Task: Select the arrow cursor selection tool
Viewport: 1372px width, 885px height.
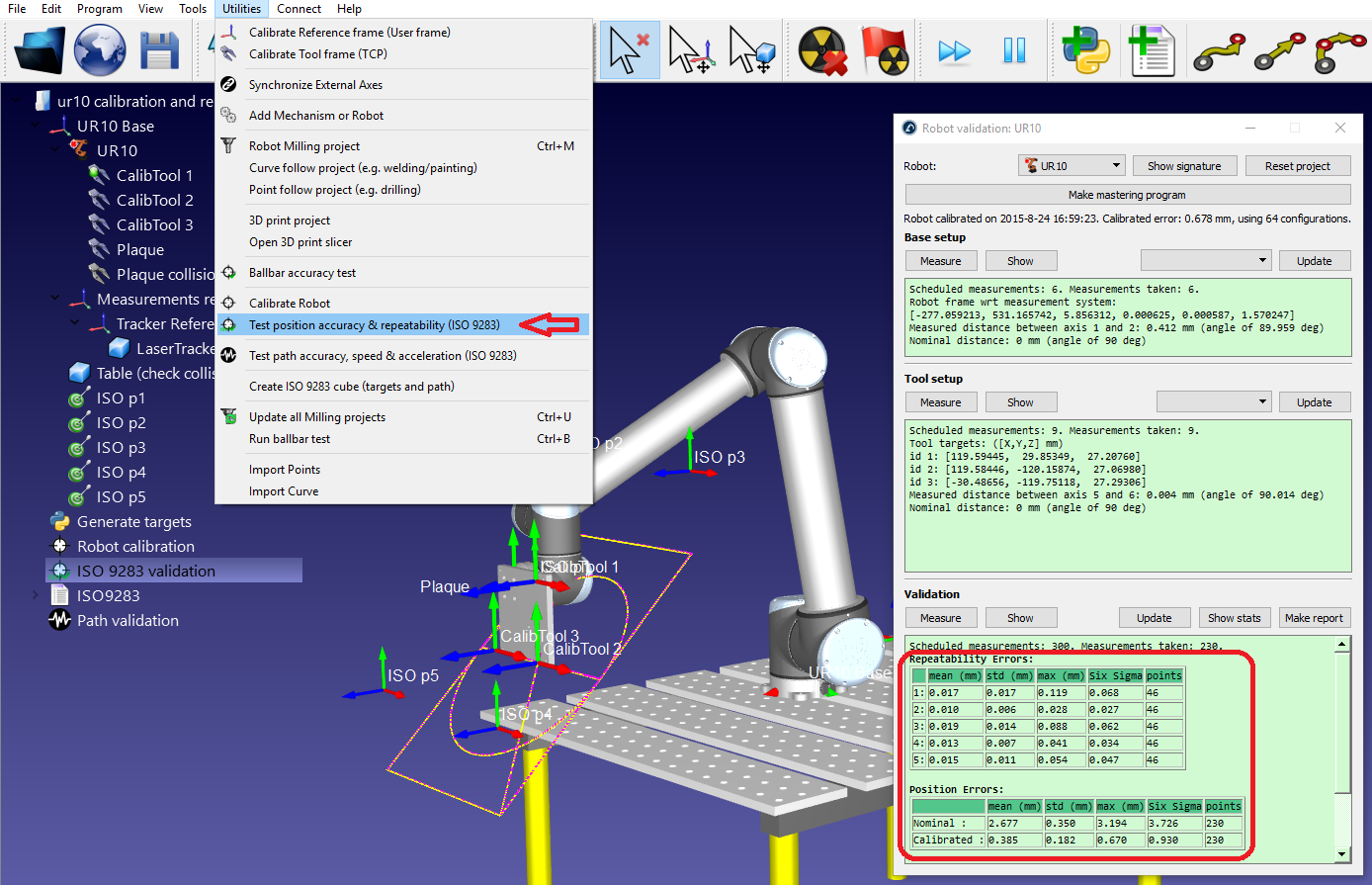Action: pyautogui.click(x=629, y=50)
